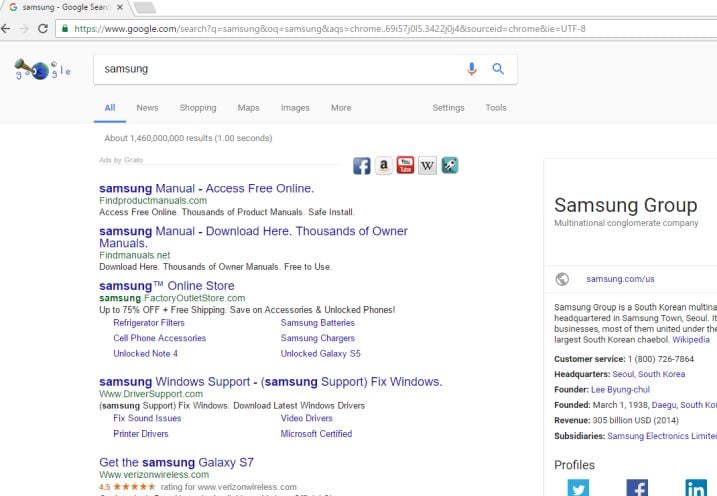Screen dimensions: 717x496
Task: Open Samsung Electronics Limited subsidiary link
Action: click(662, 436)
